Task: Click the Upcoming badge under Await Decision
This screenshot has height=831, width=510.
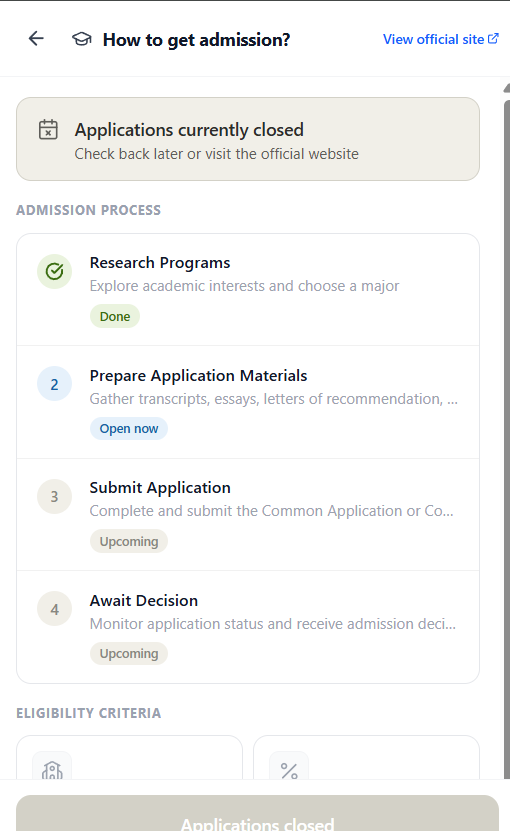Action: click(129, 653)
